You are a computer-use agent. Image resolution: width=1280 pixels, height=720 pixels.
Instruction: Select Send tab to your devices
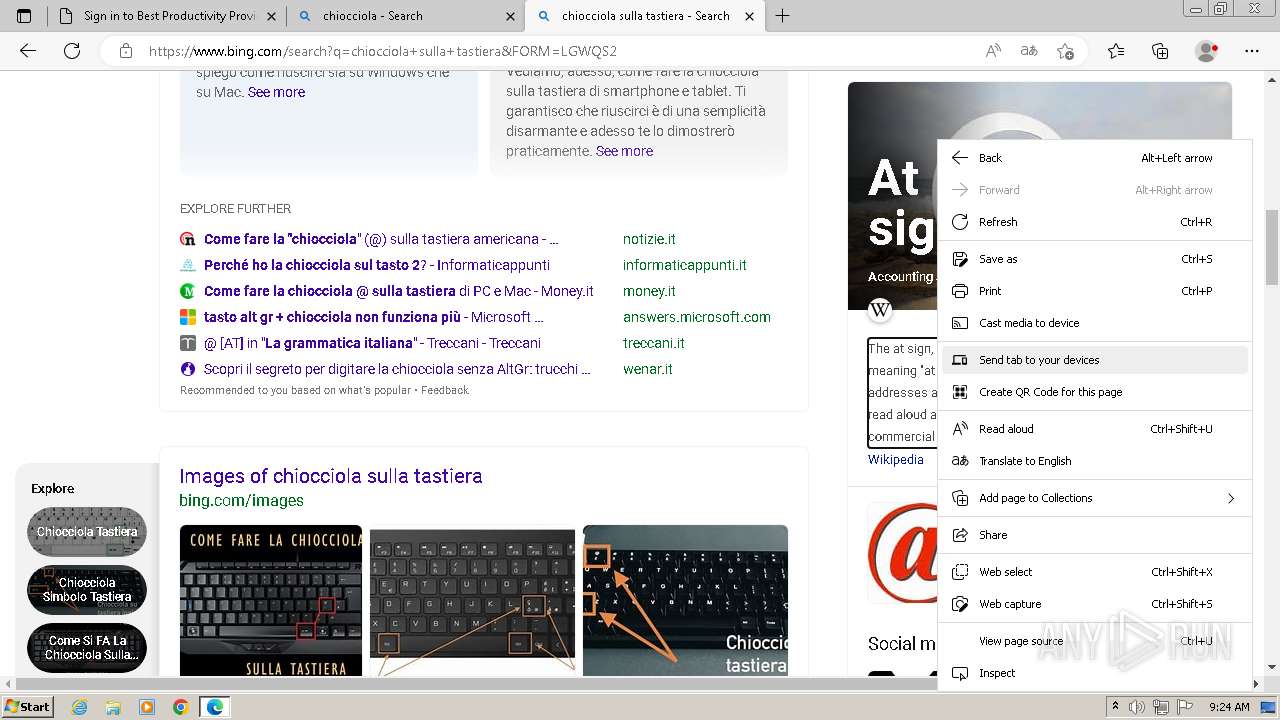(x=1095, y=360)
